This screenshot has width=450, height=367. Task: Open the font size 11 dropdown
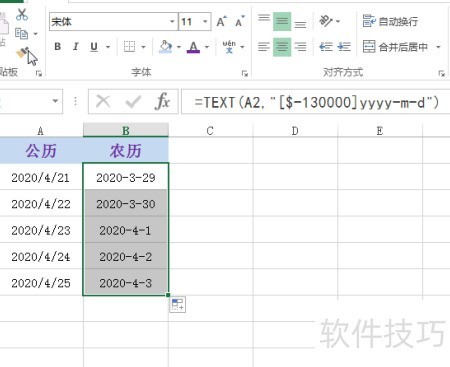click(x=205, y=22)
